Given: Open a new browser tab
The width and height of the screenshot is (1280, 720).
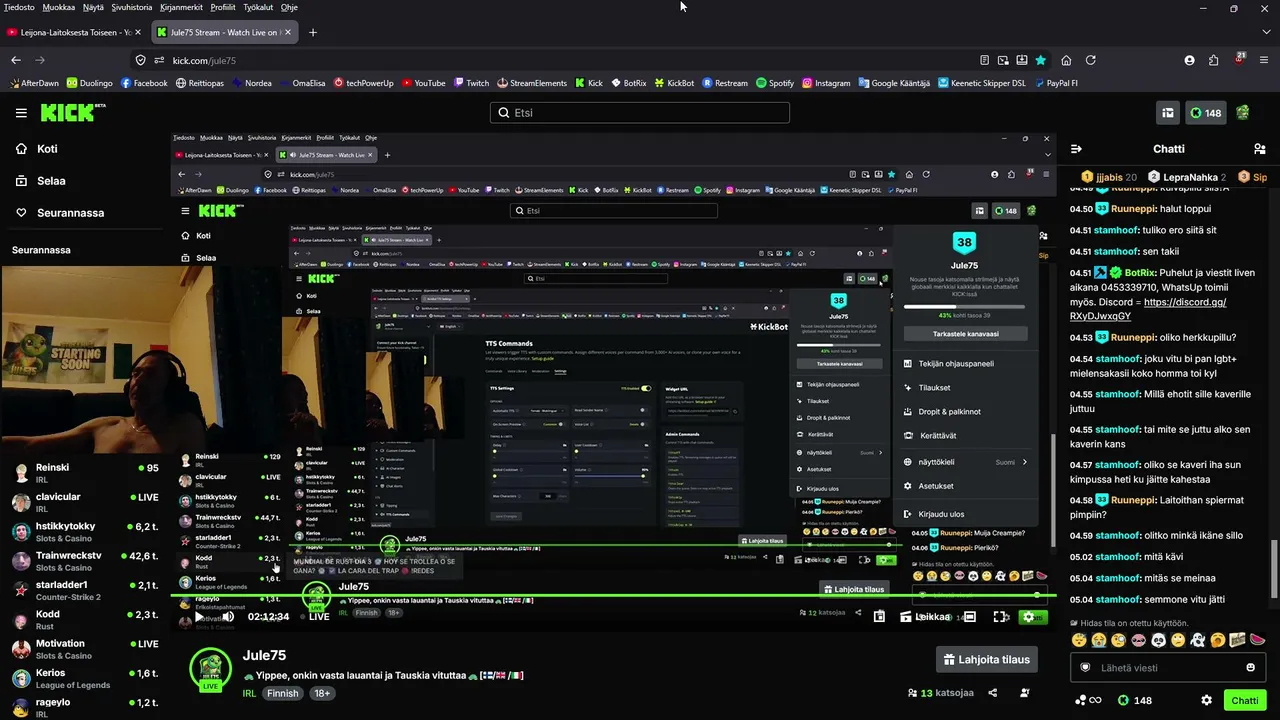Looking at the screenshot, I should pyautogui.click(x=312, y=32).
